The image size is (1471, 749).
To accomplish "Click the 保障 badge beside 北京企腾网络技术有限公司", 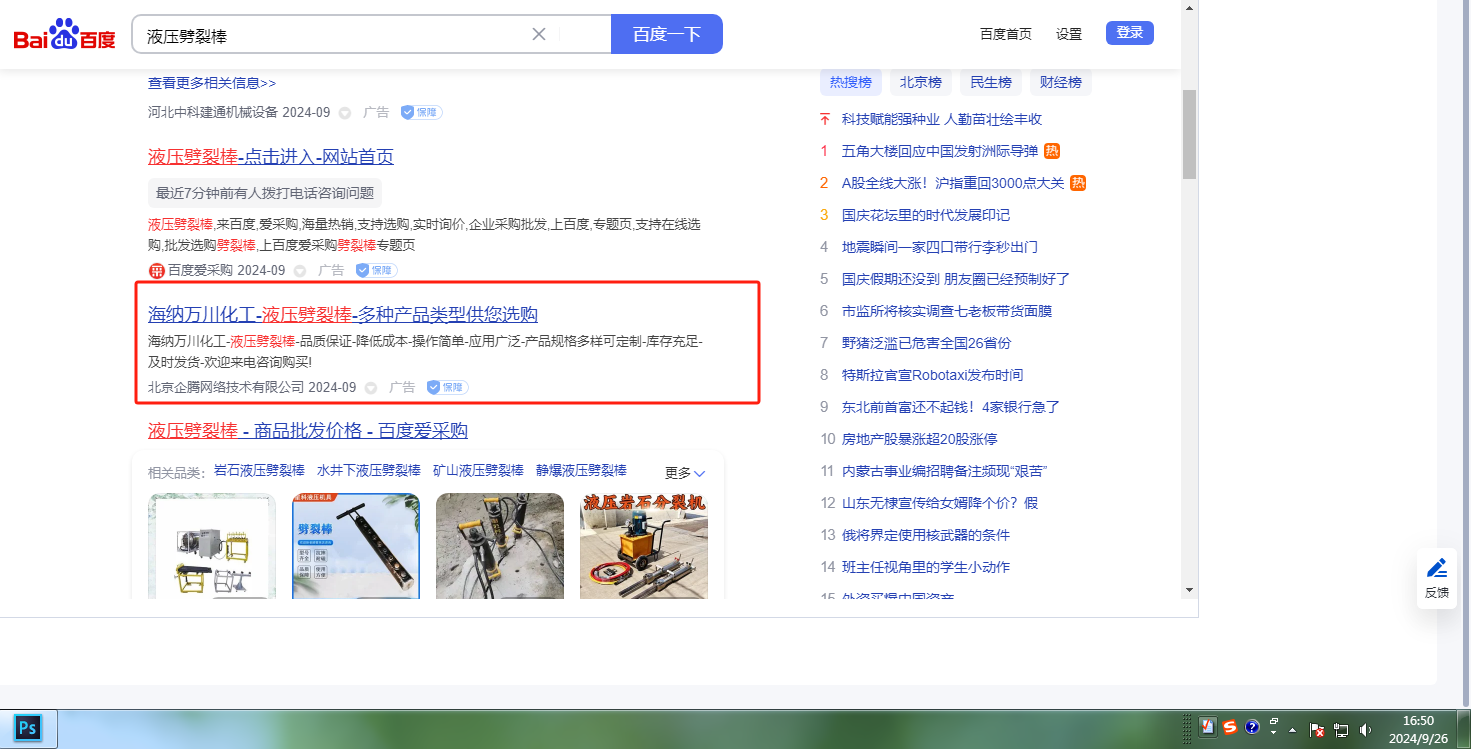I will 447,387.
